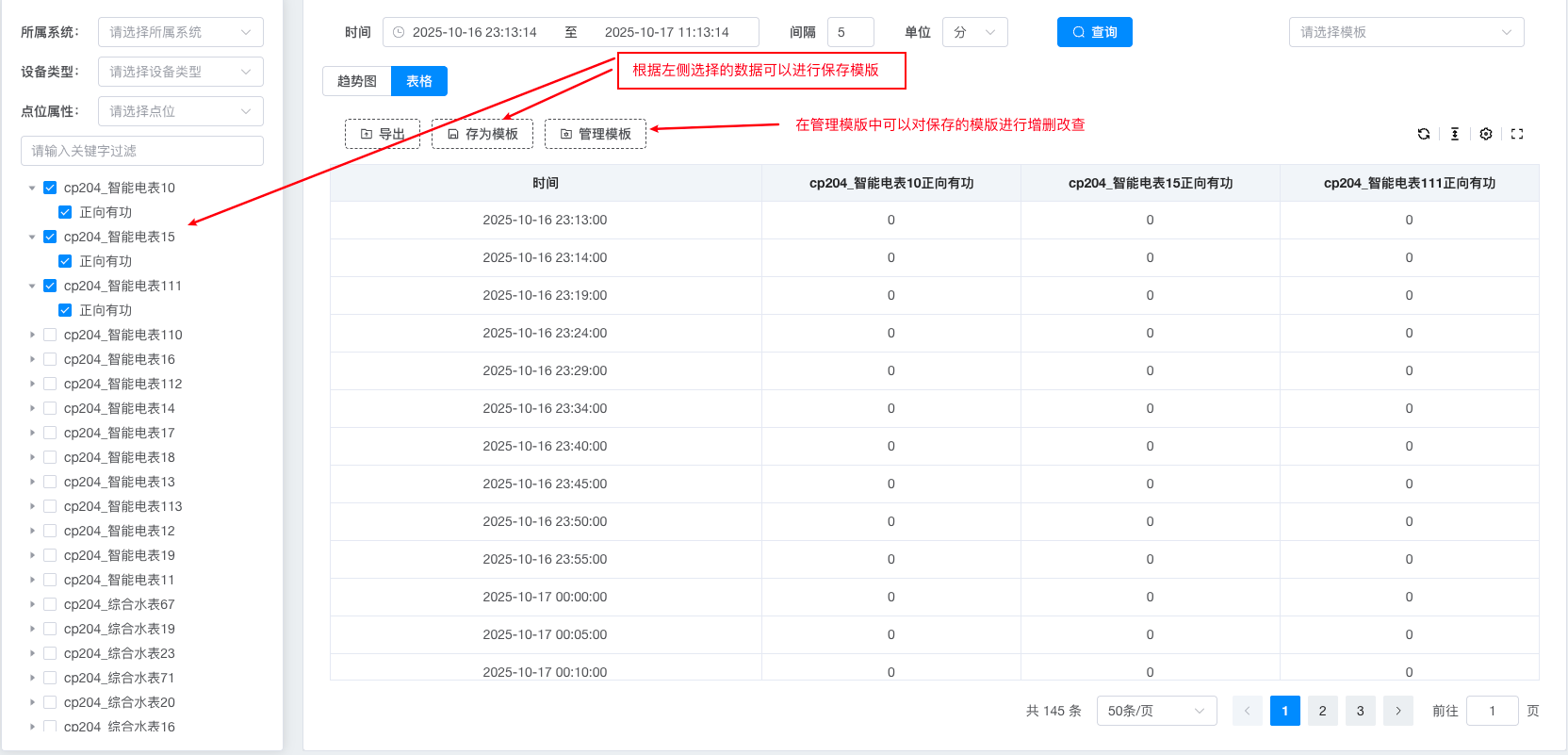
Task: Select tree item cp204_智能电表113
Action: (x=123, y=506)
